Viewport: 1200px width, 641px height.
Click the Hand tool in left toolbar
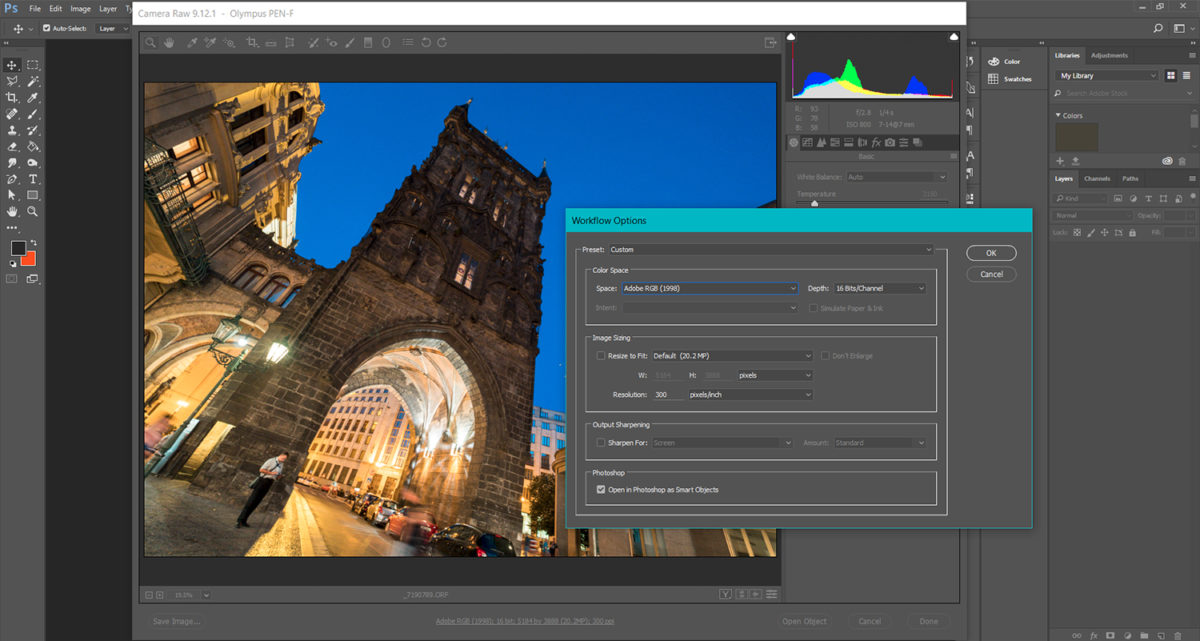click(x=12, y=212)
